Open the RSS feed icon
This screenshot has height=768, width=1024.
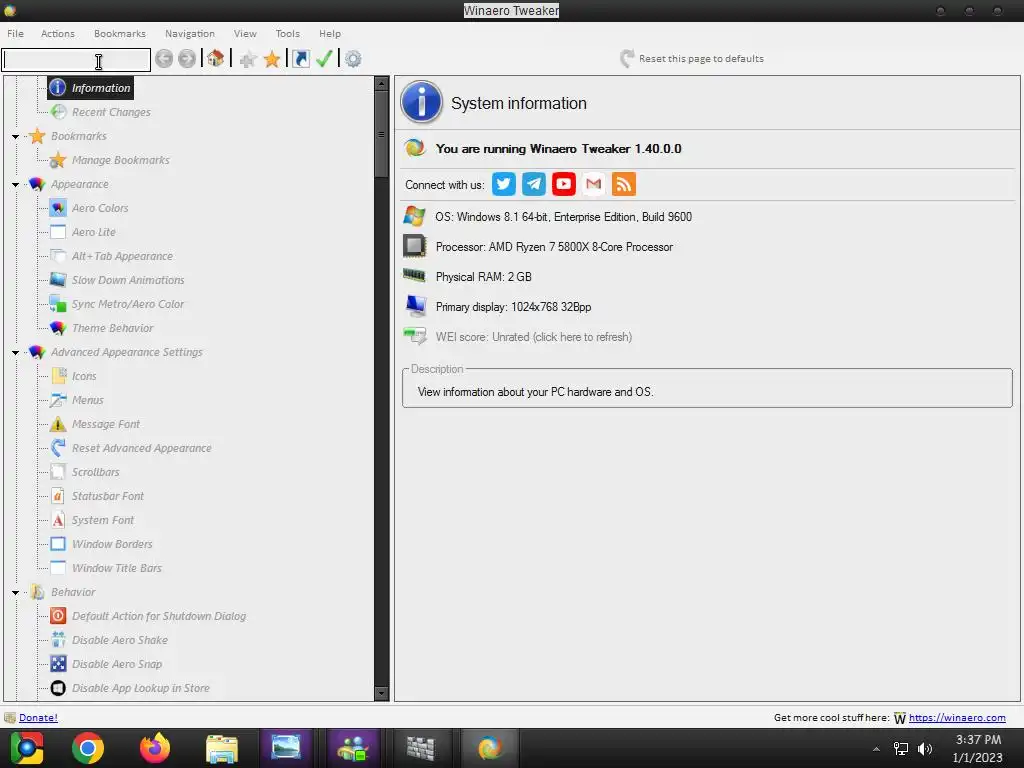[624, 184]
